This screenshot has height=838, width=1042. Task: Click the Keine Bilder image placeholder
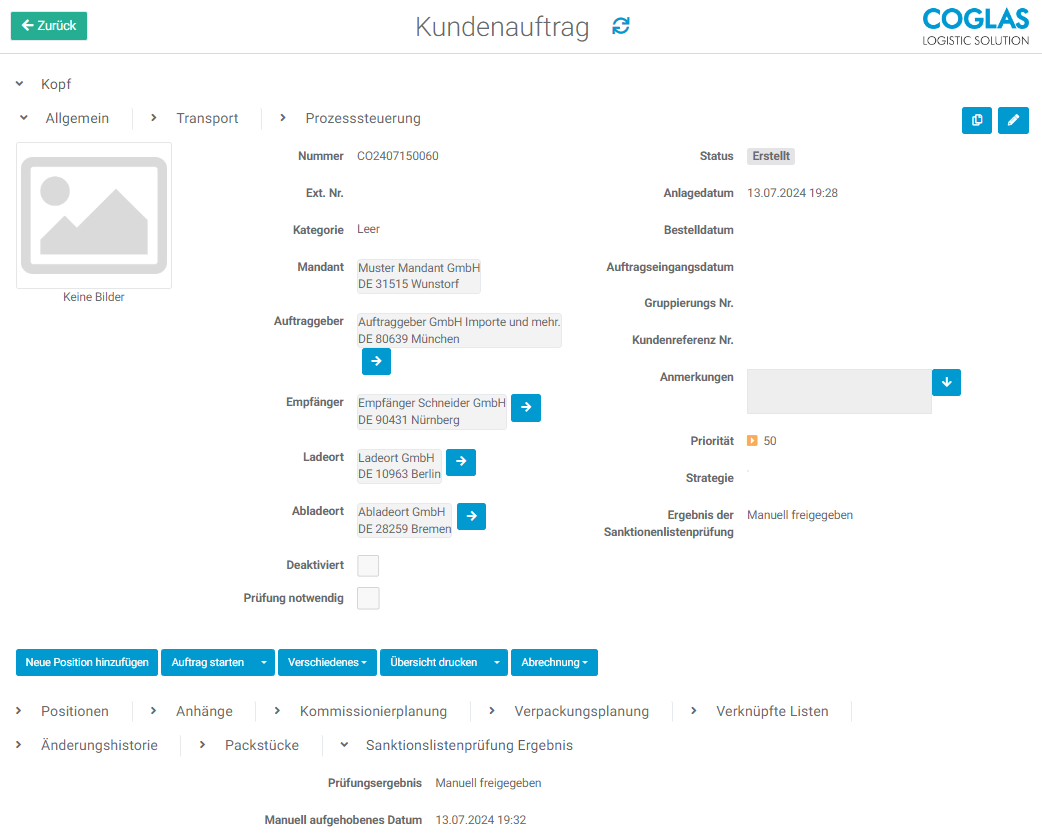pos(94,216)
